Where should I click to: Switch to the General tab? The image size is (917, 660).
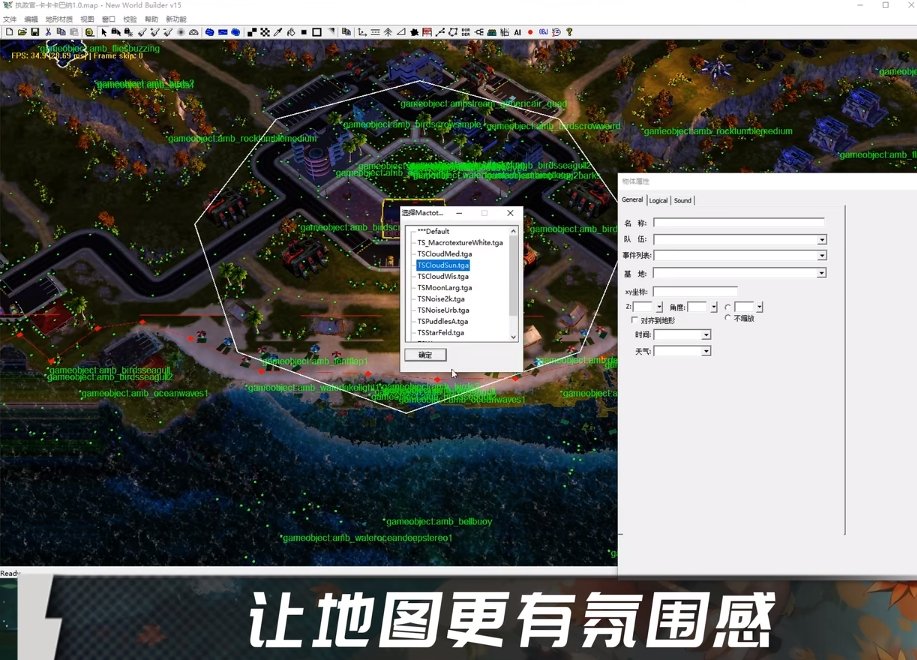point(632,200)
